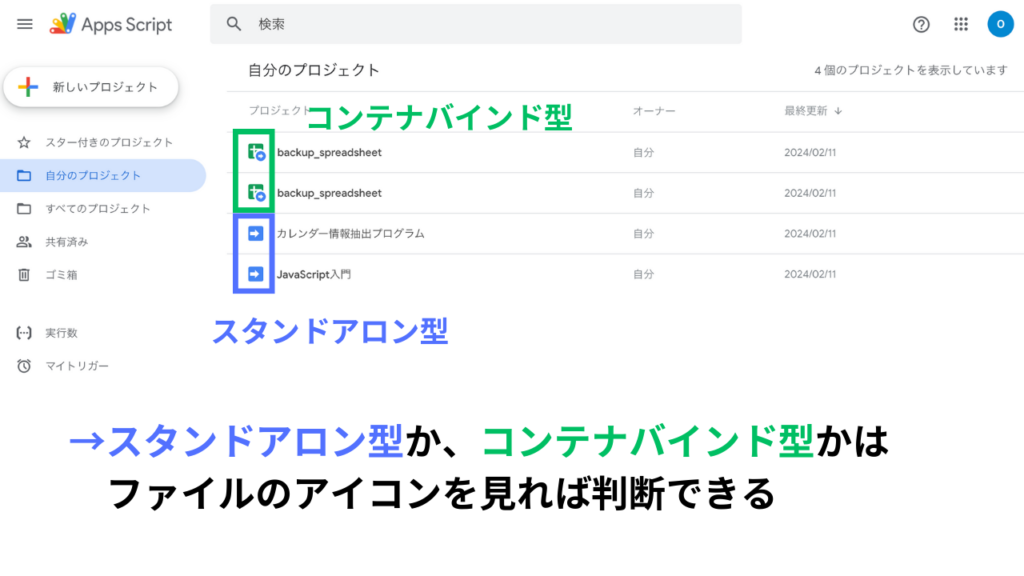Select 自分のプロジェクト in the sidebar
The width and height of the screenshot is (1024, 576).
click(x=92, y=176)
